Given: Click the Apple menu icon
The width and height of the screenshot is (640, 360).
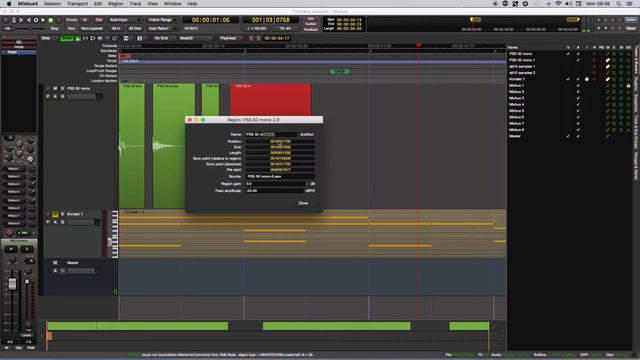Looking at the screenshot, I should [x=9, y=4].
